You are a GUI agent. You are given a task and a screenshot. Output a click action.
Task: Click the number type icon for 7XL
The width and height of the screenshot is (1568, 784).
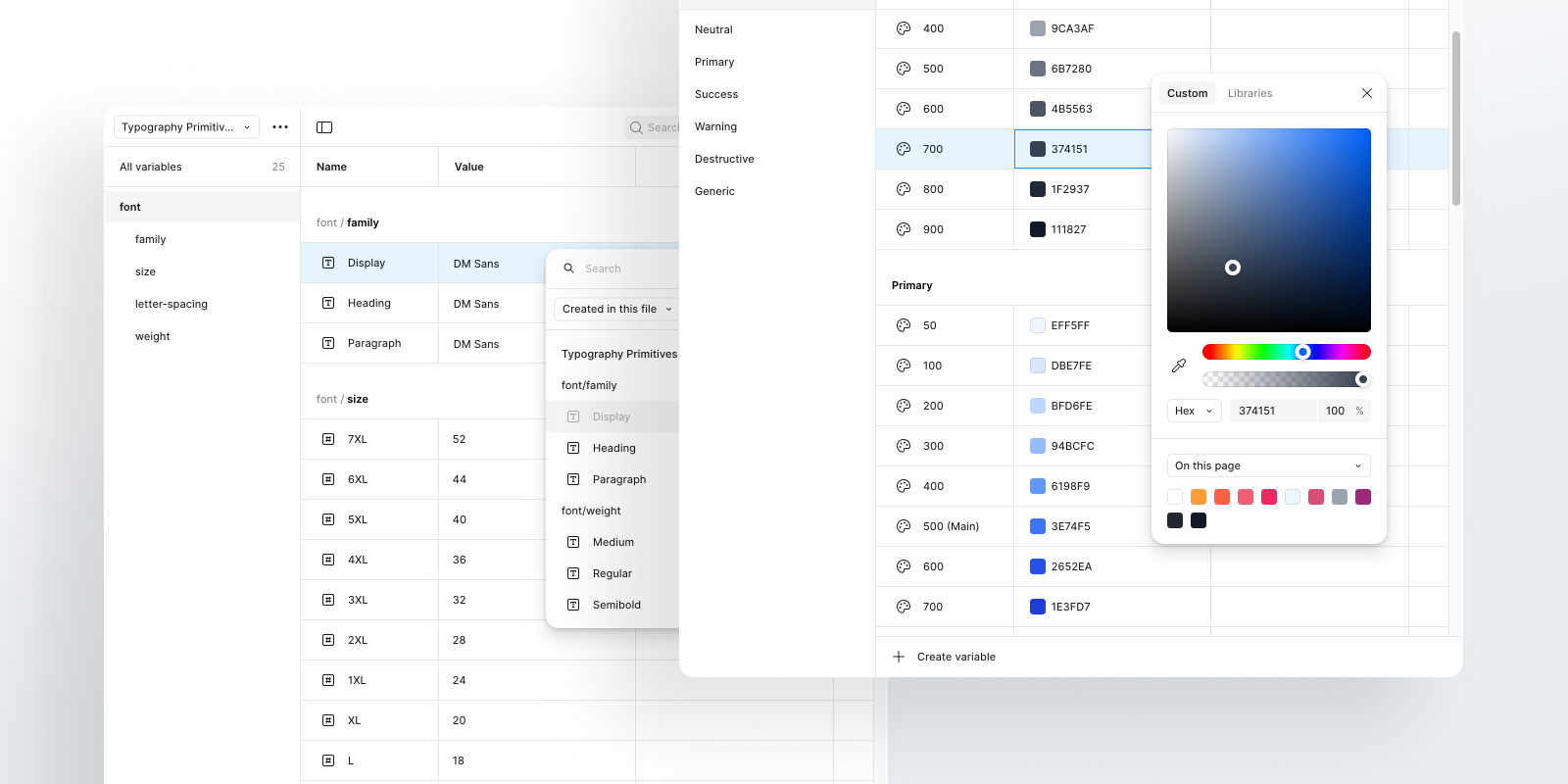click(x=328, y=439)
